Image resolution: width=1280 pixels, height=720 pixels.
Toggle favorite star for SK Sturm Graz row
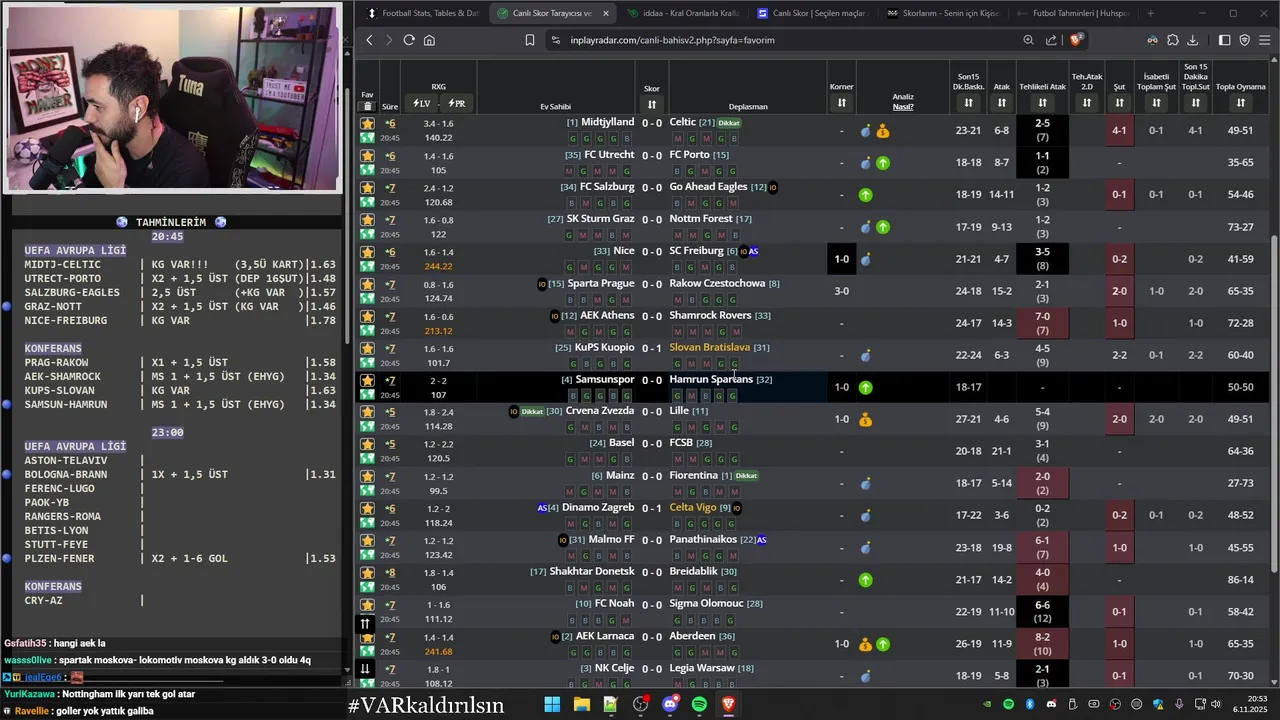pyautogui.click(x=367, y=220)
